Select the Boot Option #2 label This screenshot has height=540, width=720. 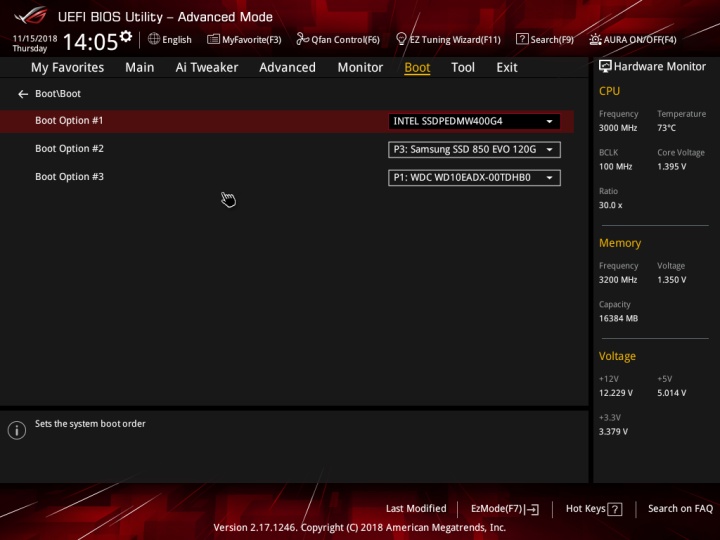(x=69, y=149)
